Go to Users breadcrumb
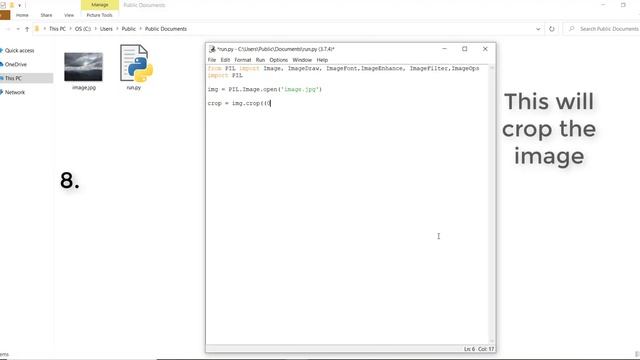 [x=106, y=29]
